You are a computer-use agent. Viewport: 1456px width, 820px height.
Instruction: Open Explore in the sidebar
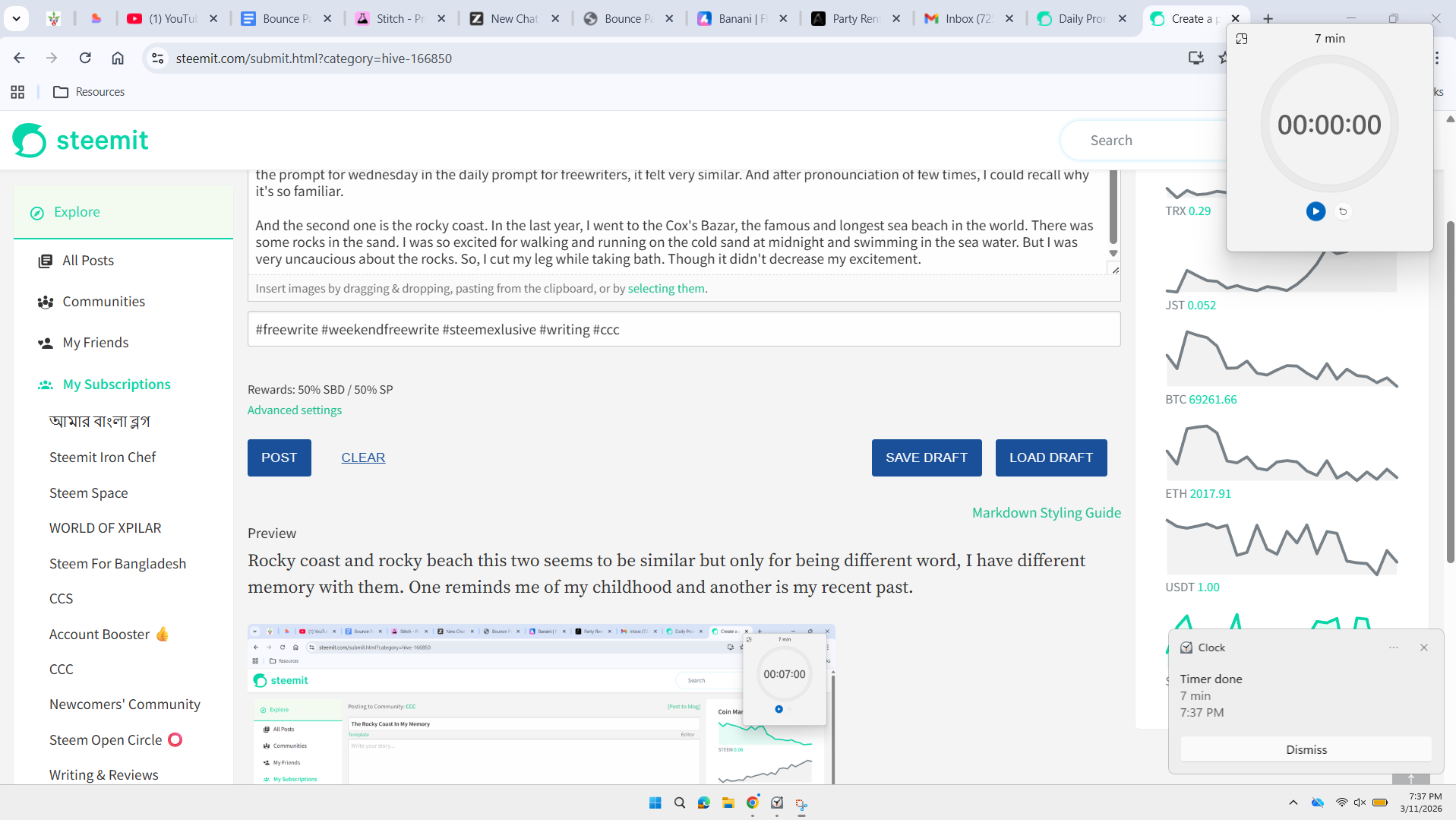(x=123, y=212)
